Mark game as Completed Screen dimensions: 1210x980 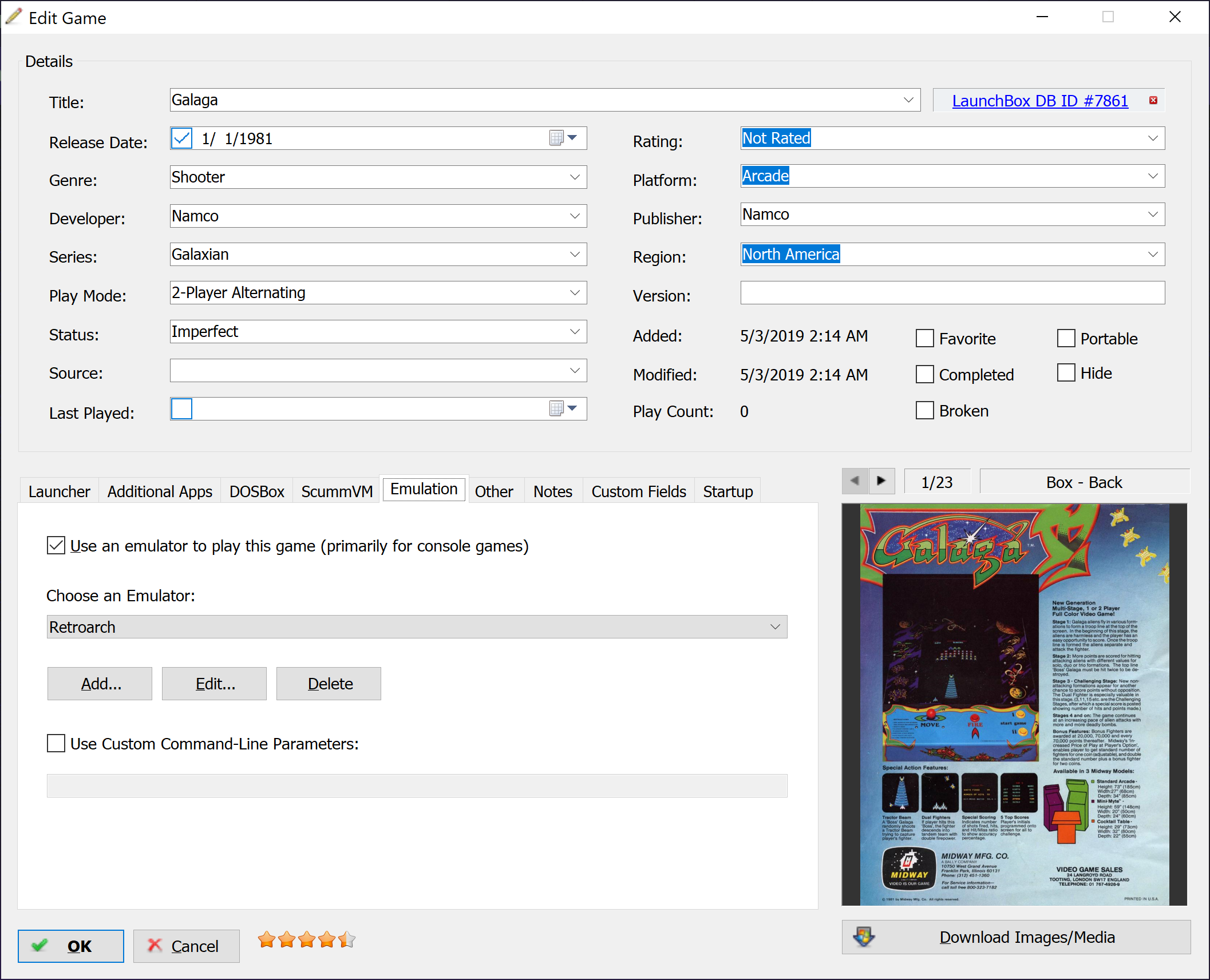tap(925, 375)
